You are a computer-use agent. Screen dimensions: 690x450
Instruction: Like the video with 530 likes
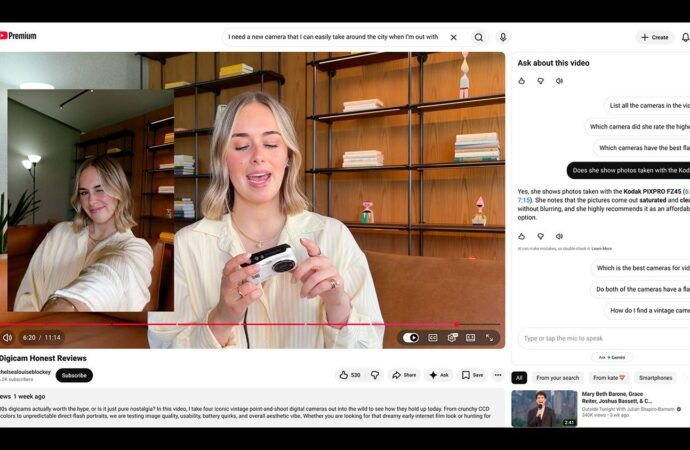[350, 375]
